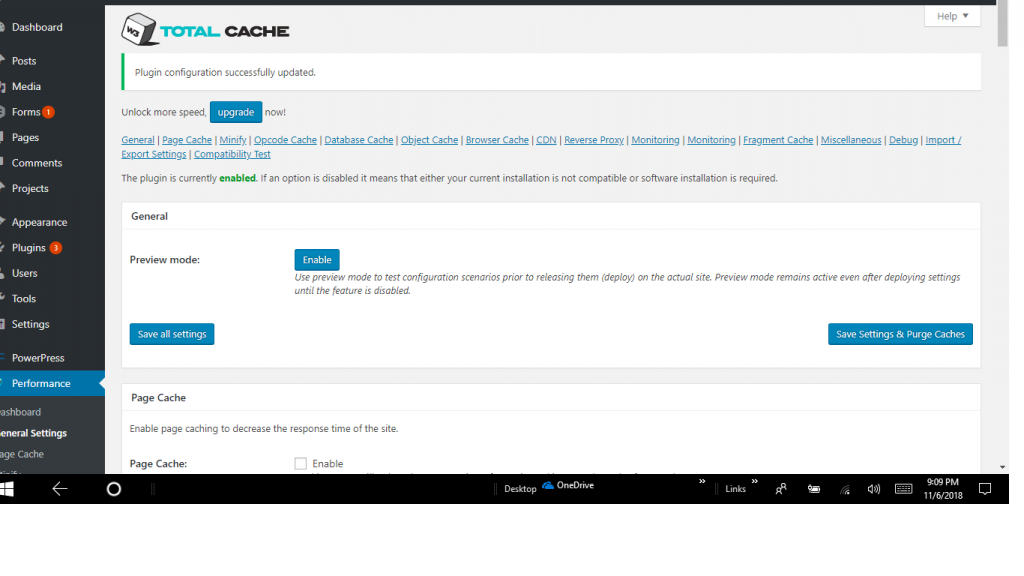Image resolution: width=1024 pixels, height=576 pixels.
Task: Go to the Users menu
Action: tap(24, 273)
